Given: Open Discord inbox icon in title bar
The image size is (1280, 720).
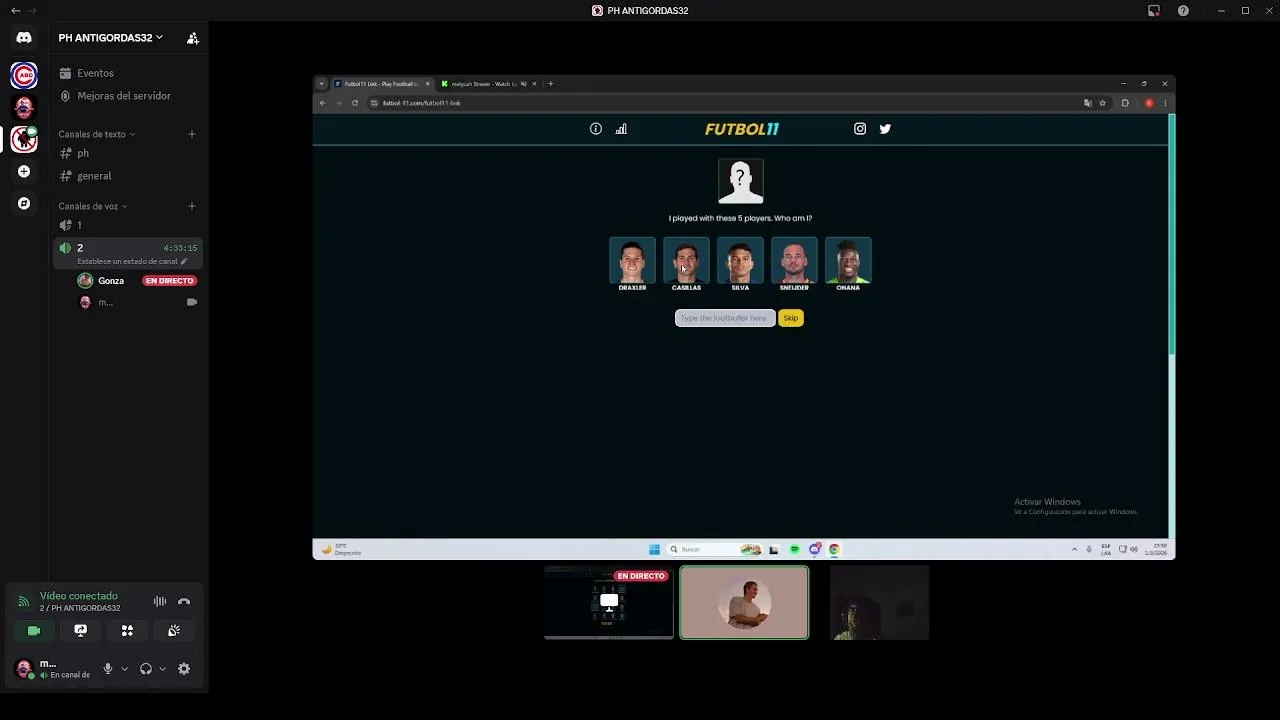Looking at the screenshot, I should 1154,11.
